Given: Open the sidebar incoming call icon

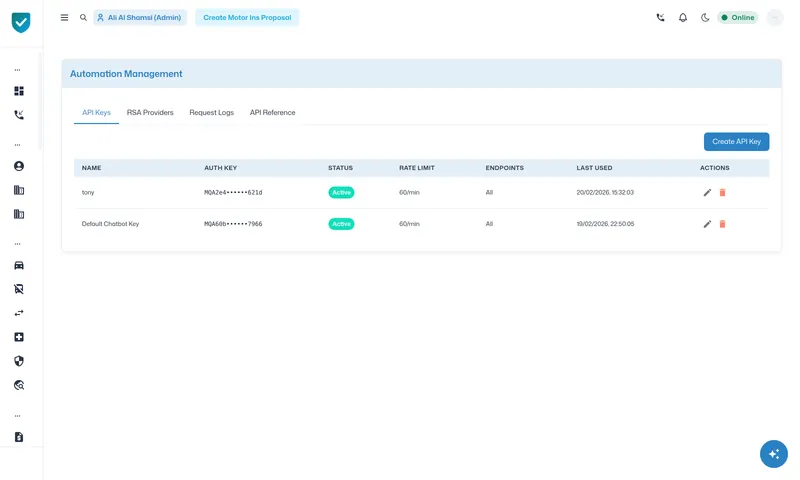Looking at the screenshot, I should click(19, 115).
